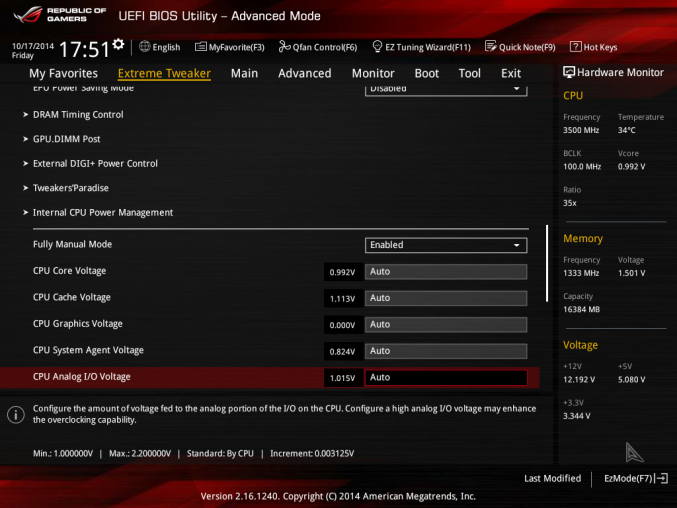Click the Standard: By CPU text

(220, 453)
